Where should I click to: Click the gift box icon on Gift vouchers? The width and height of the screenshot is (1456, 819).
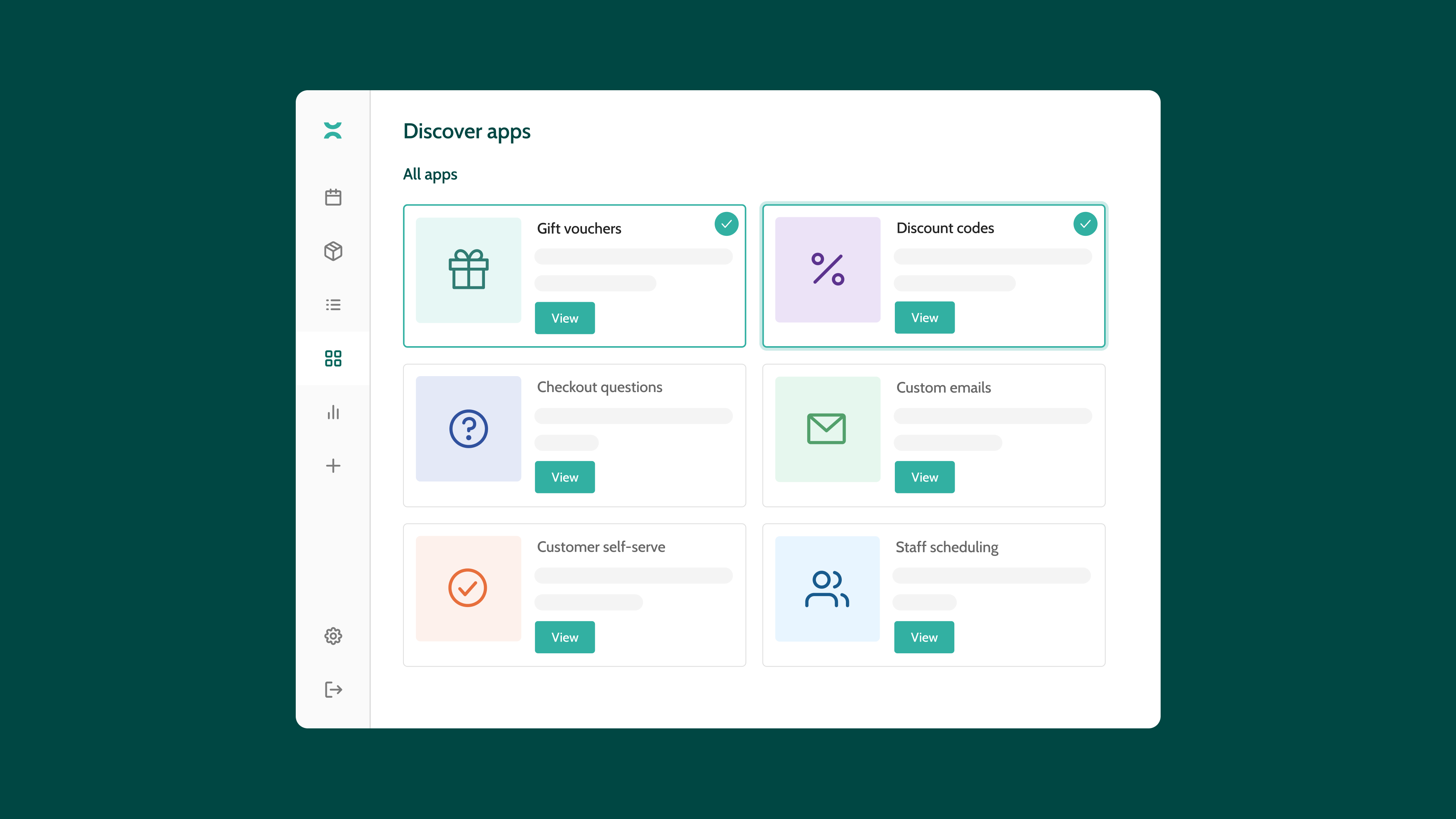coord(468,270)
